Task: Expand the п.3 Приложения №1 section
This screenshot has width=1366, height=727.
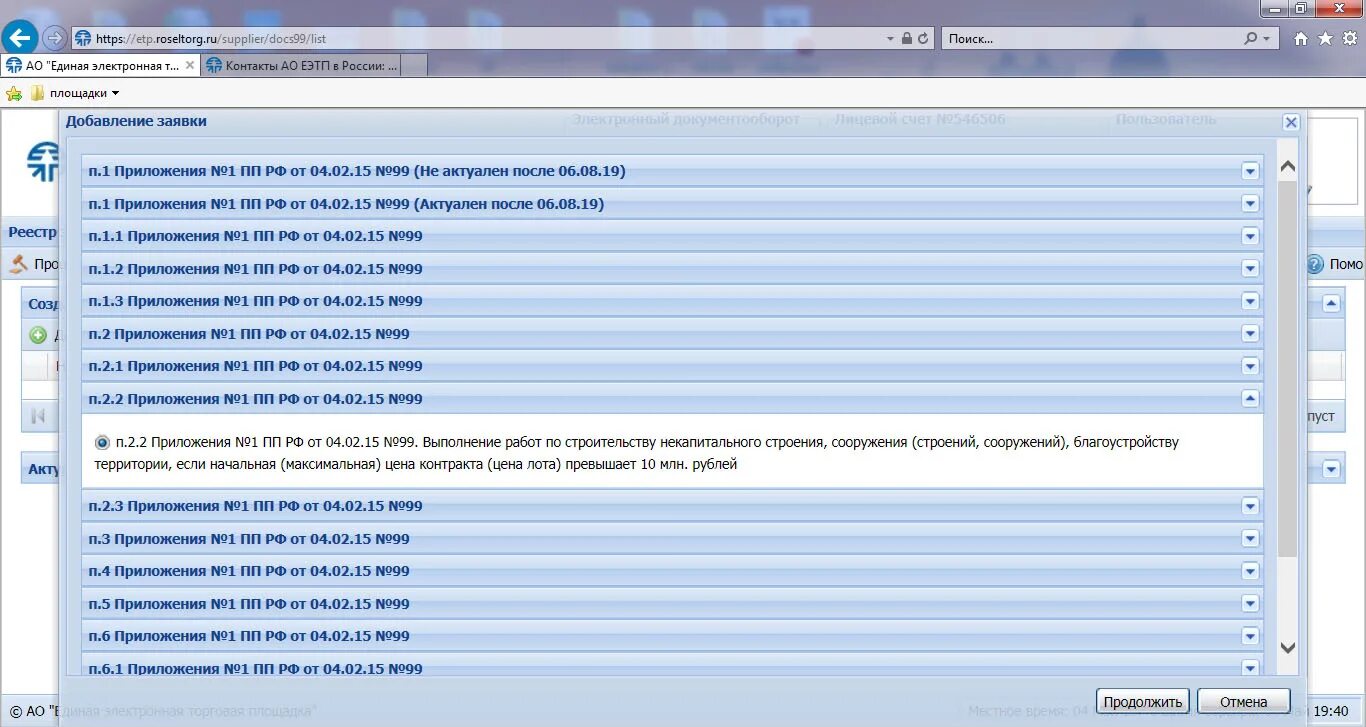Action: pos(1249,539)
